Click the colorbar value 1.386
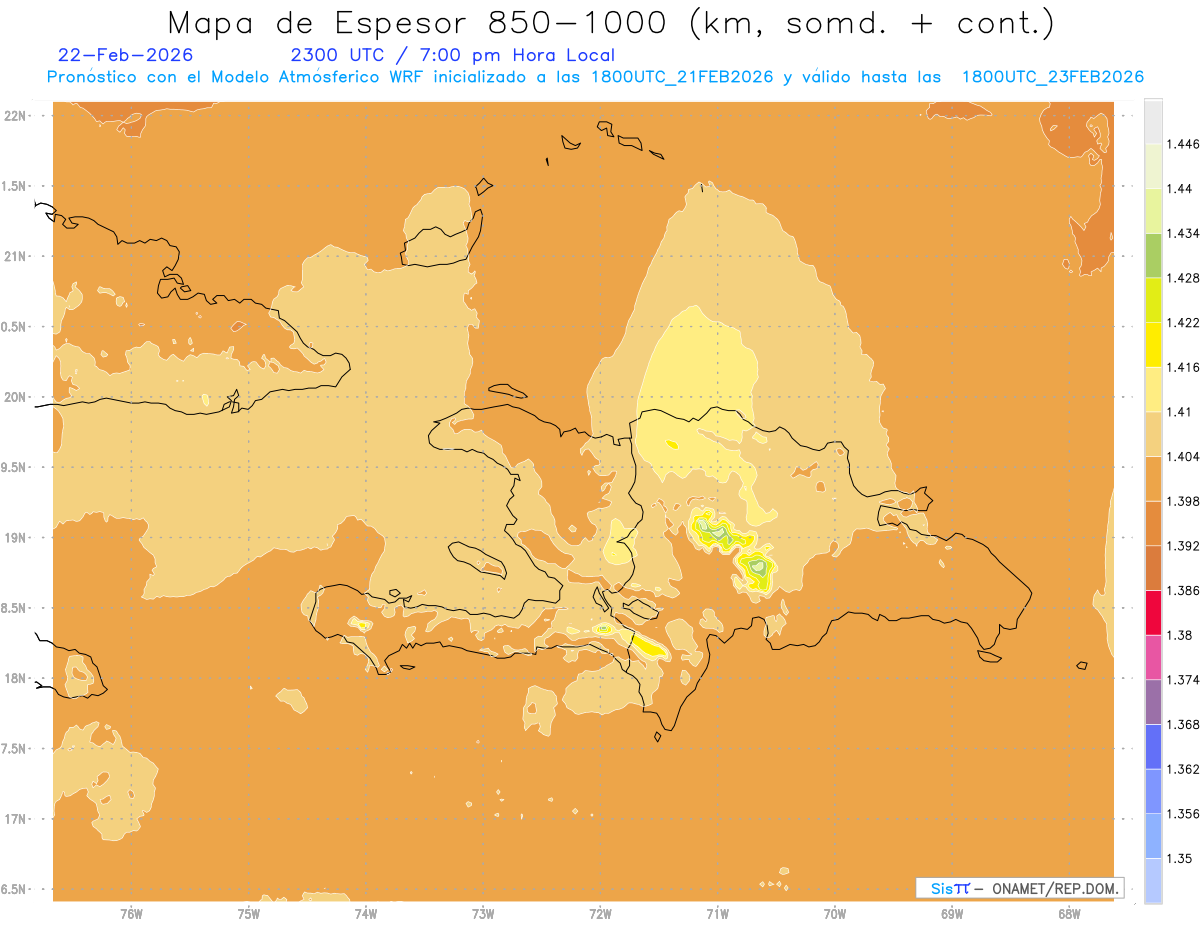1200x927 pixels. pyautogui.click(x=1185, y=590)
